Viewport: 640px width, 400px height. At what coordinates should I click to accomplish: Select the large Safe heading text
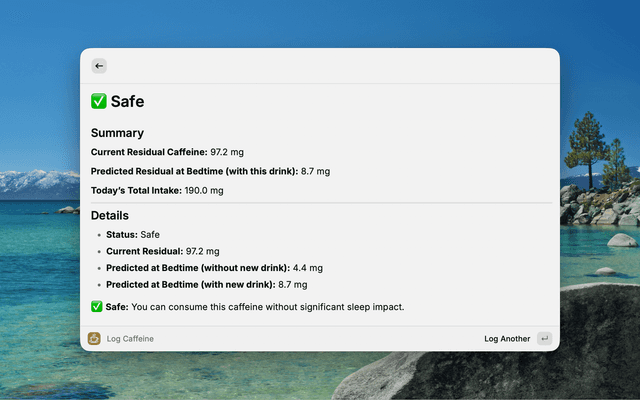(x=127, y=101)
